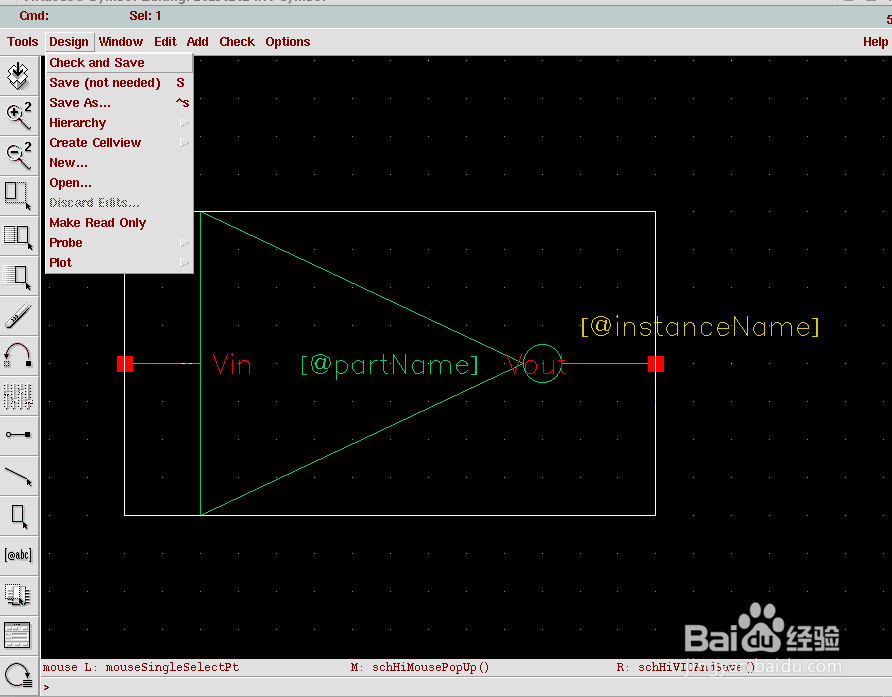Image resolution: width=892 pixels, height=697 pixels.
Task: Expand the Create Cellview submenu
Action: tap(119, 143)
